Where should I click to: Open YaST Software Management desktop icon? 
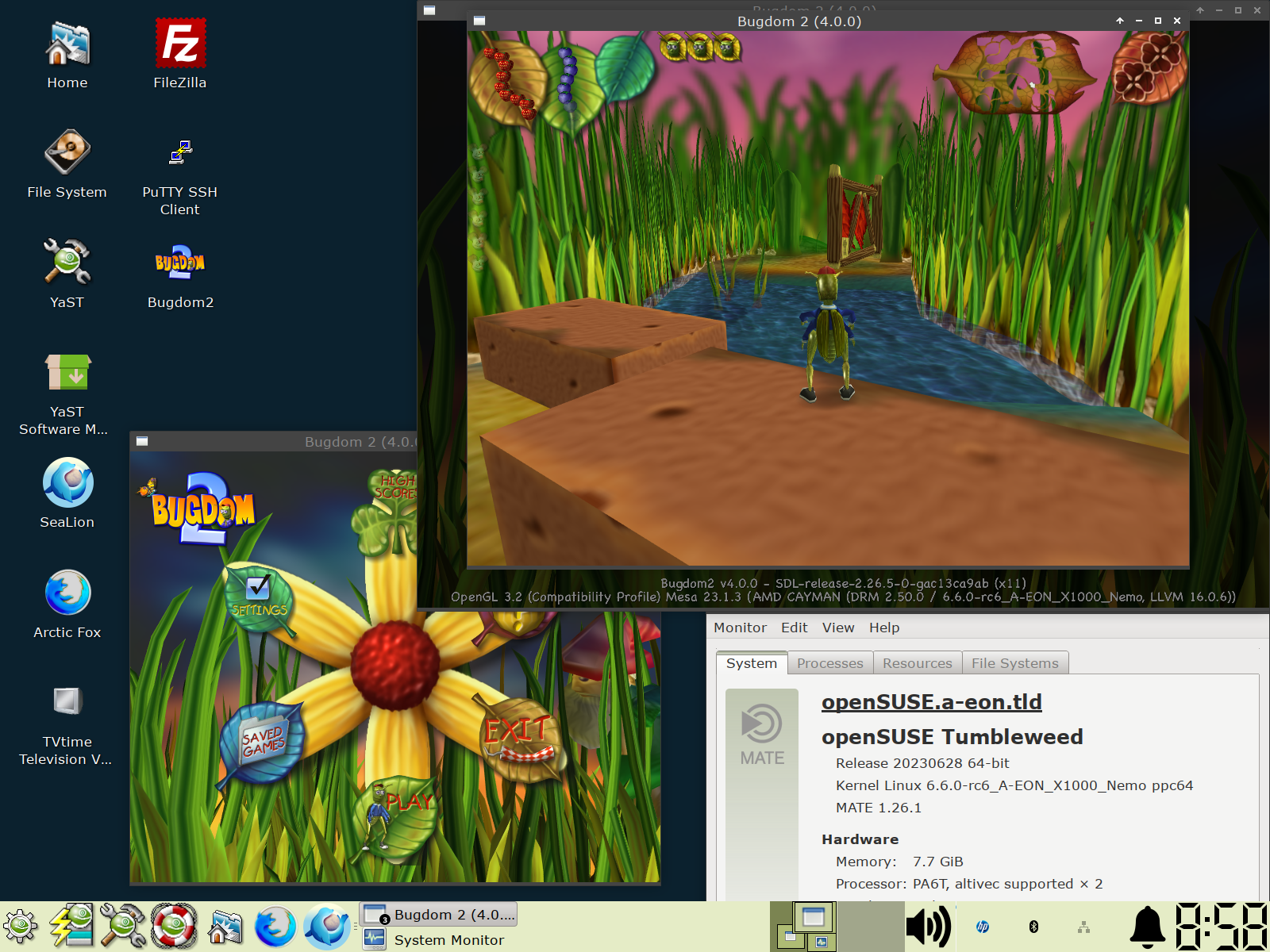[64, 393]
